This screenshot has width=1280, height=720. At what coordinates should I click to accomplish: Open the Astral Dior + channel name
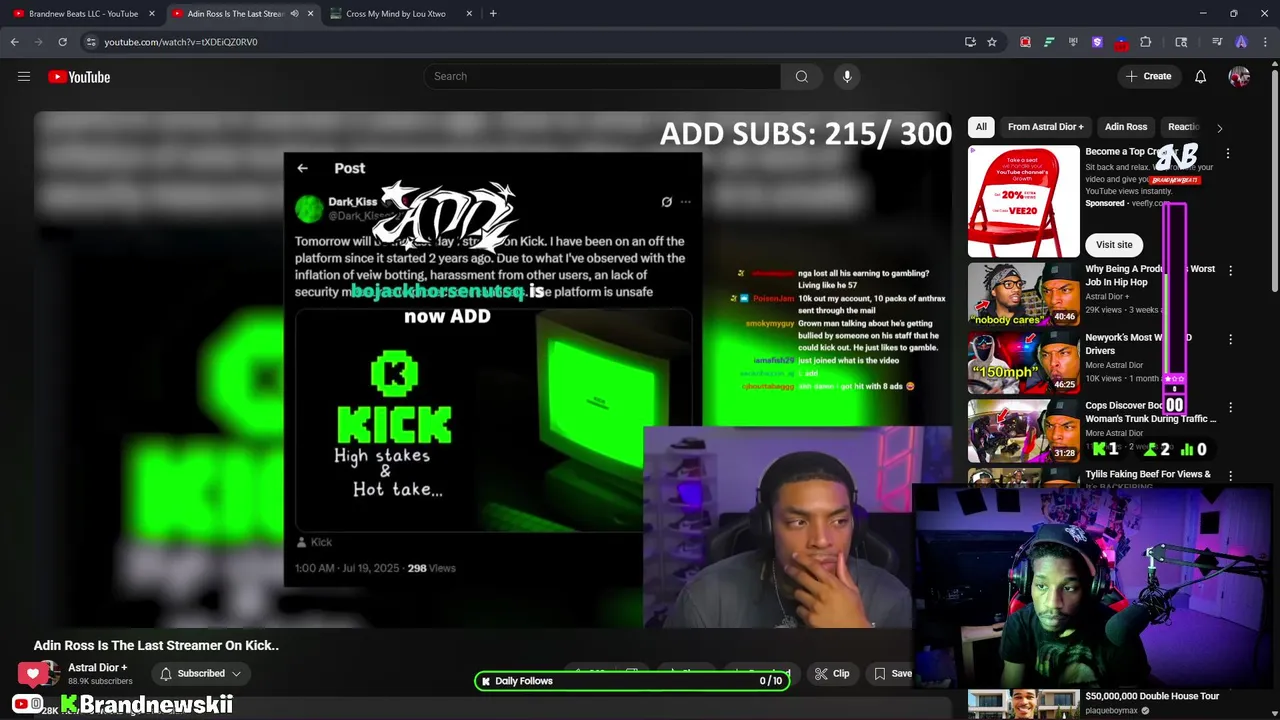point(97,667)
